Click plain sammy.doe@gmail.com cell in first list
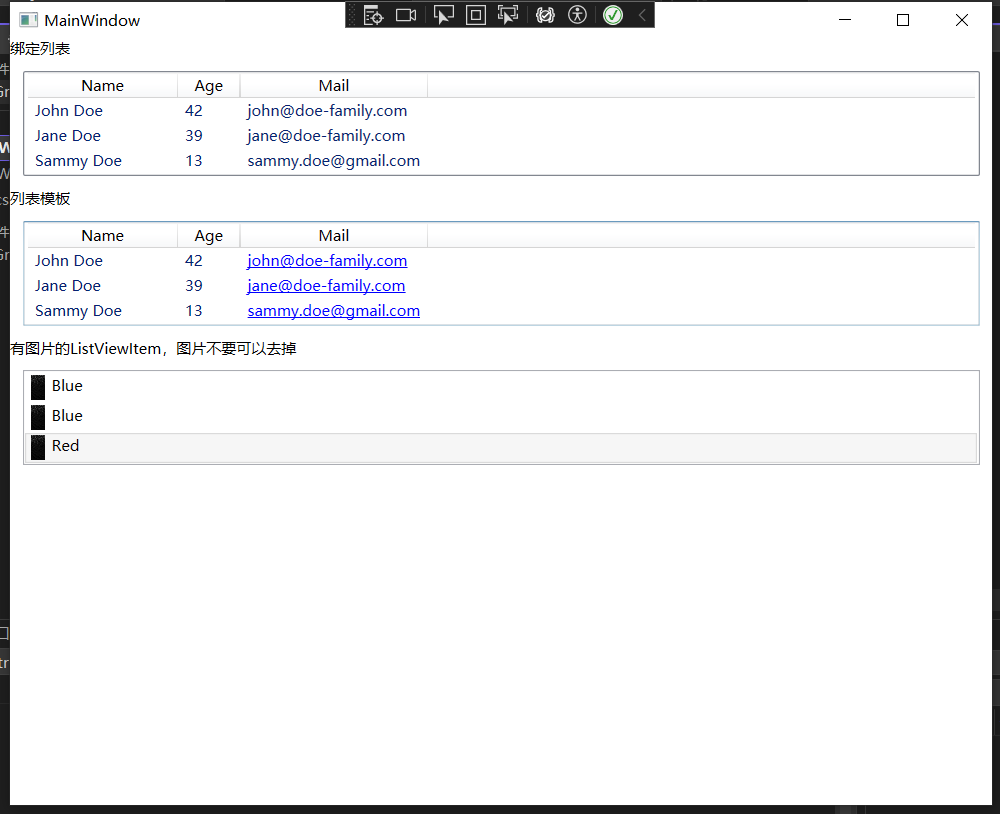Image resolution: width=1000 pixels, height=814 pixels. tap(334, 161)
